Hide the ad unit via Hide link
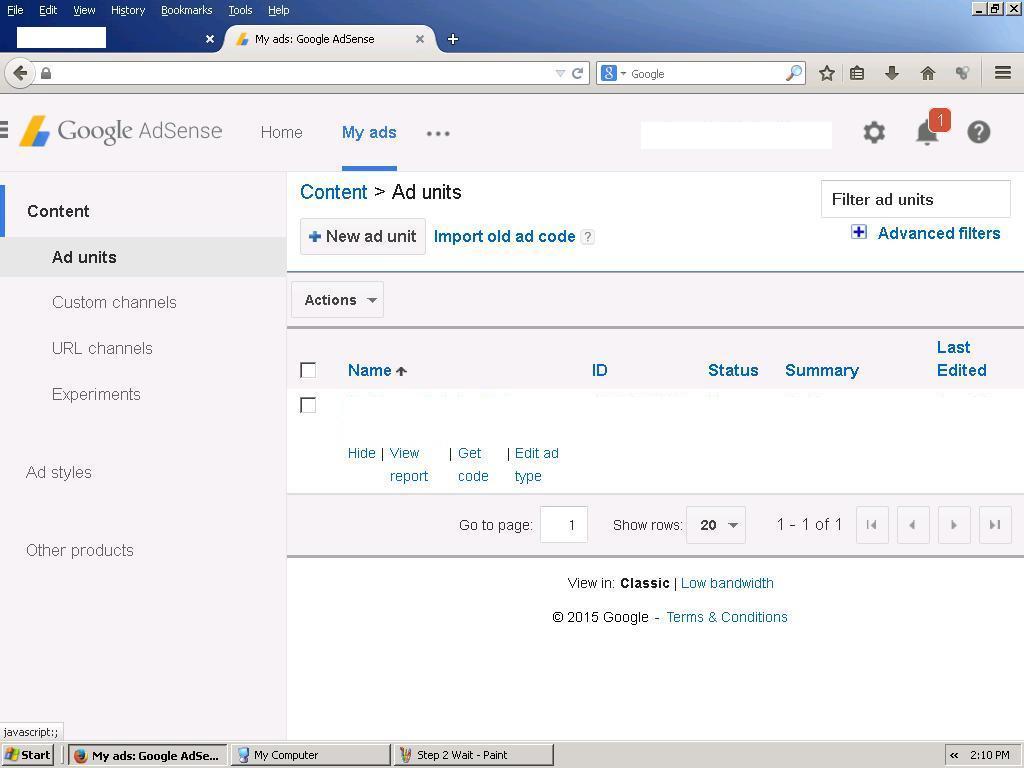The image size is (1024, 768). pyautogui.click(x=361, y=453)
